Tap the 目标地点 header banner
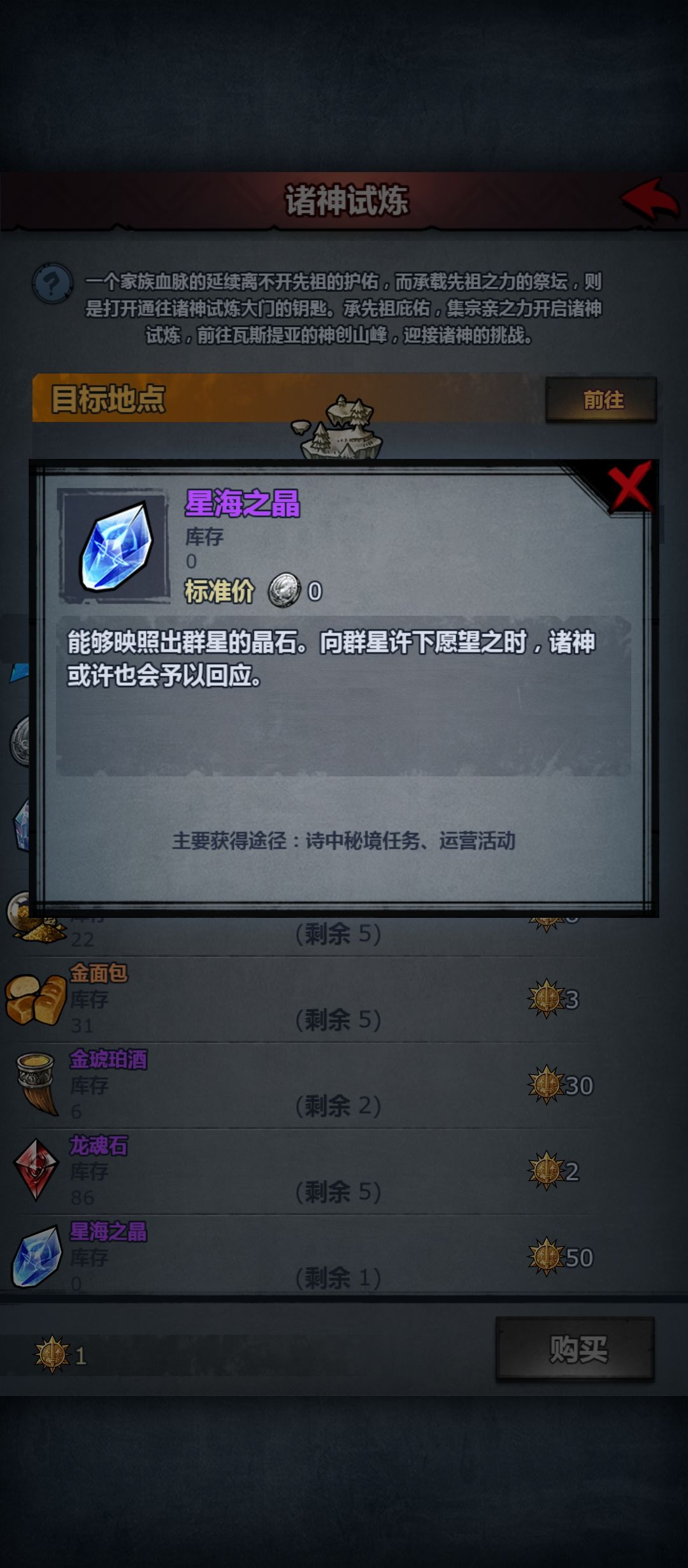Screen dimensions: 688x1568 (288, 399)
